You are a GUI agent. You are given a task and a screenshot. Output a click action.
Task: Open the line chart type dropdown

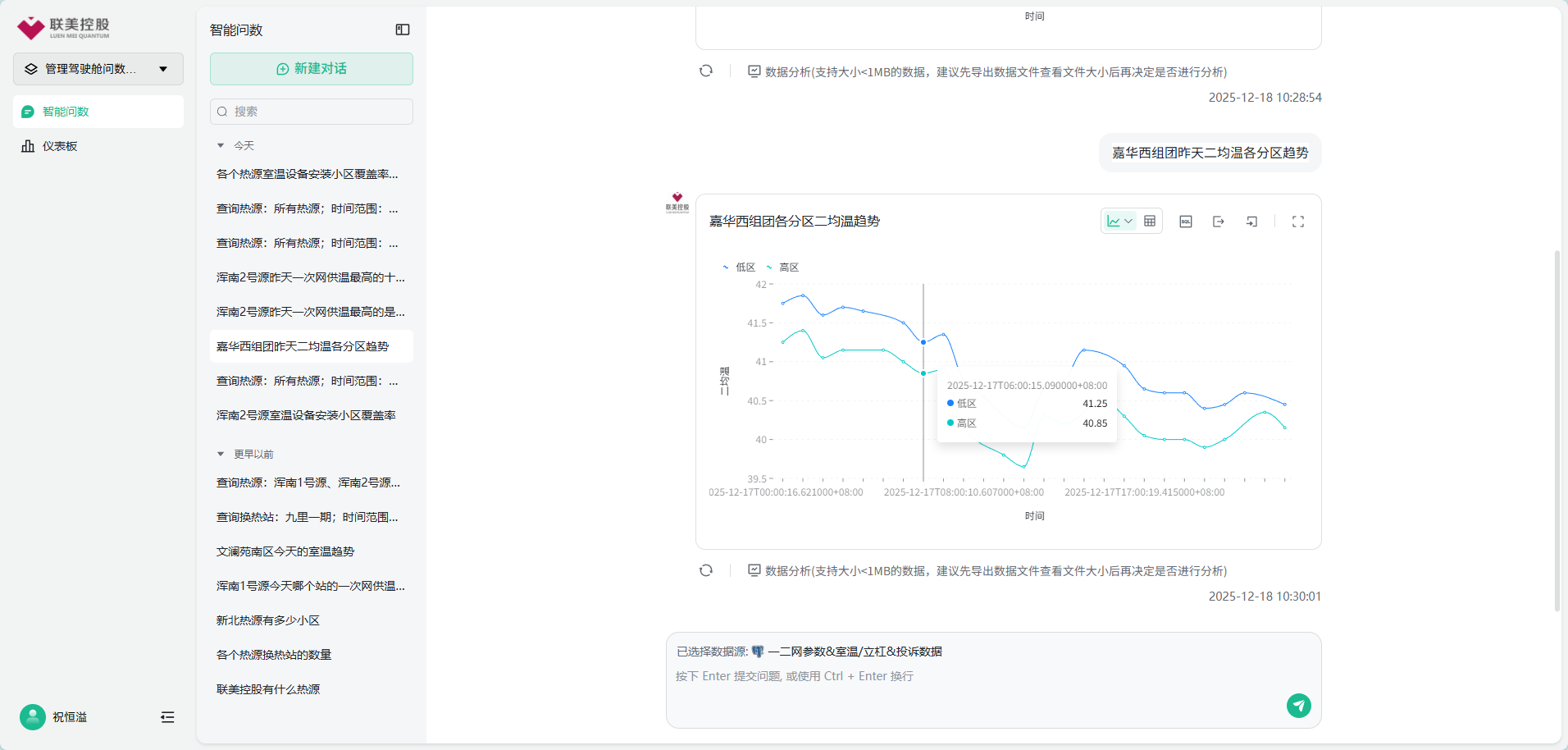[1119, 222]
